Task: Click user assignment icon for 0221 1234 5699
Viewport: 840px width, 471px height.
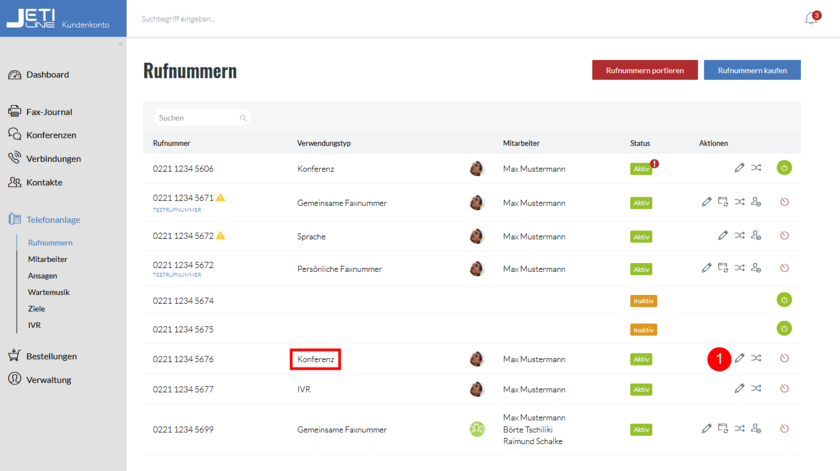Action: pos(756,428)
